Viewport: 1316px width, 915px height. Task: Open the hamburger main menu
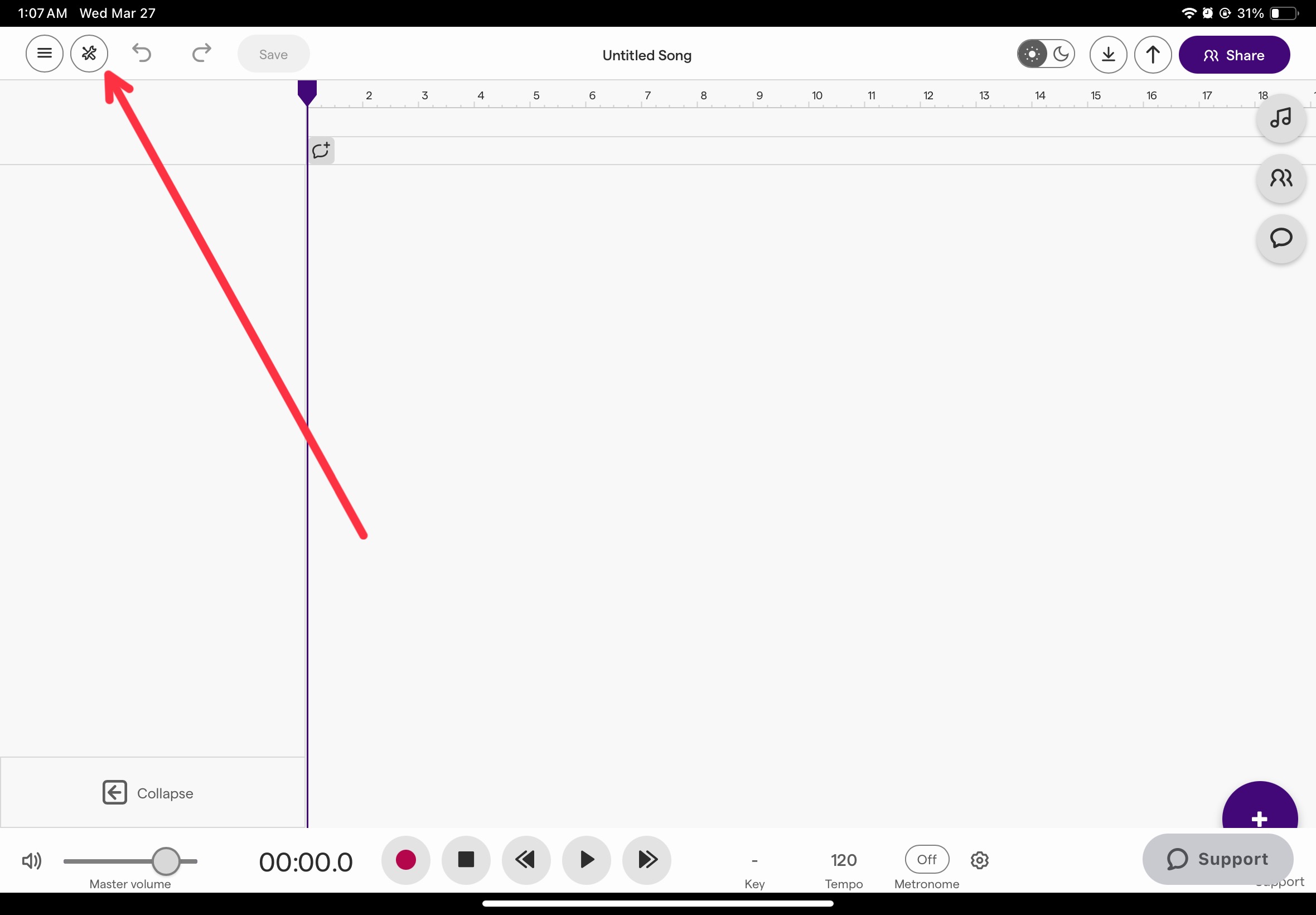click(x=44, y=54)
